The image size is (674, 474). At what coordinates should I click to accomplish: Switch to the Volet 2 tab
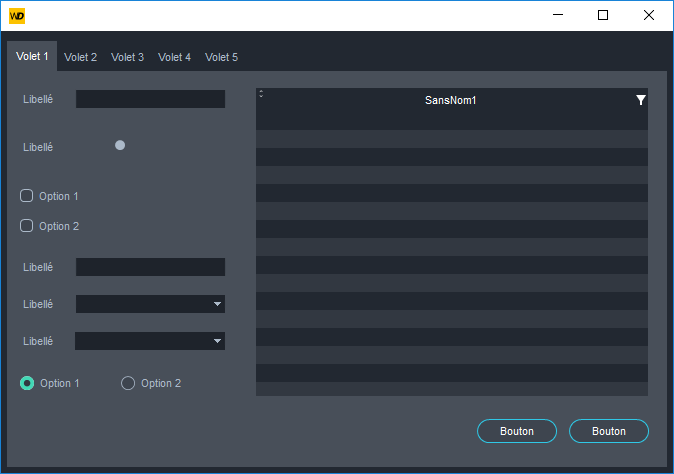point(80,57)
